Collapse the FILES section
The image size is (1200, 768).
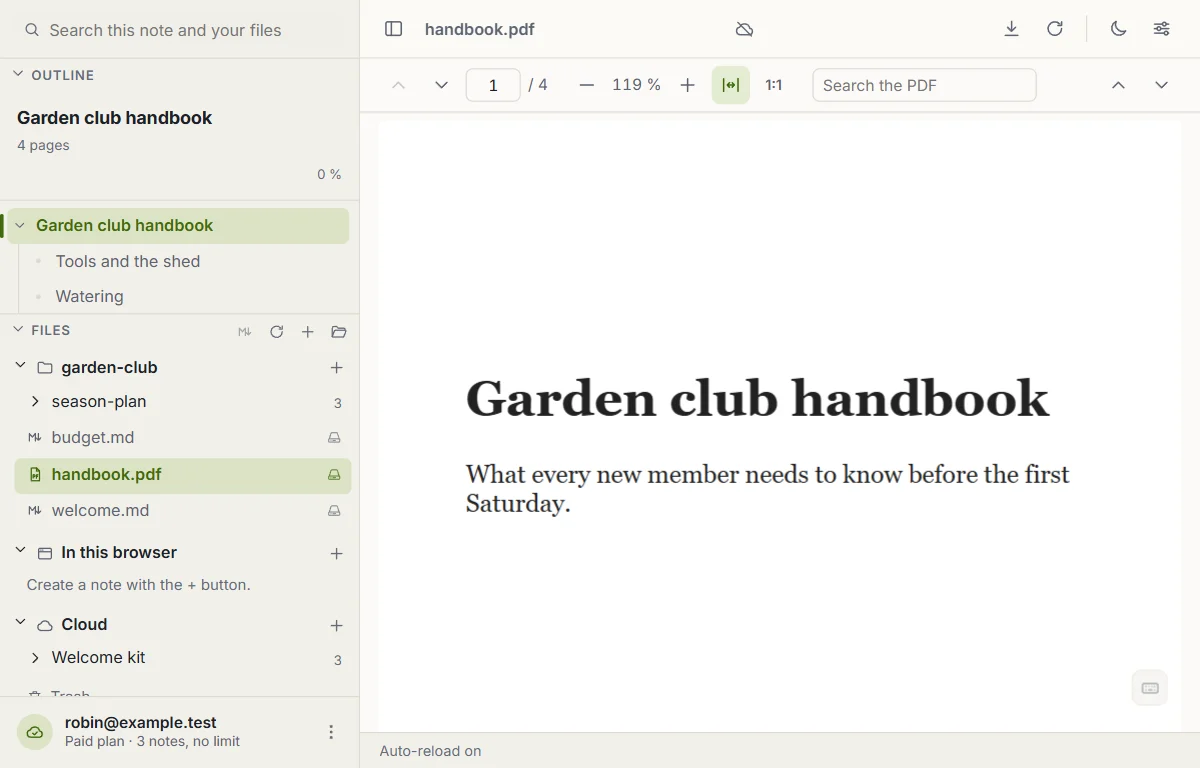pos(18,329)
